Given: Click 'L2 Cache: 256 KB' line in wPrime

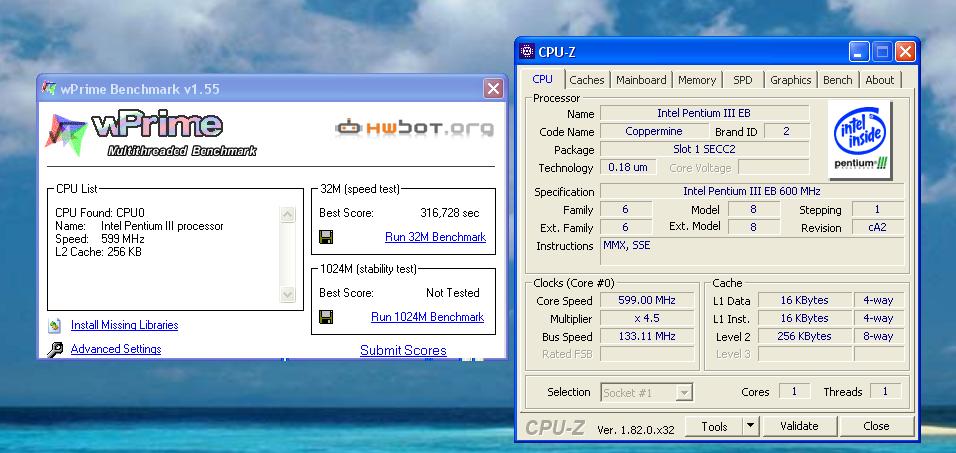Looking at the screenshot, I should point(98,251).
